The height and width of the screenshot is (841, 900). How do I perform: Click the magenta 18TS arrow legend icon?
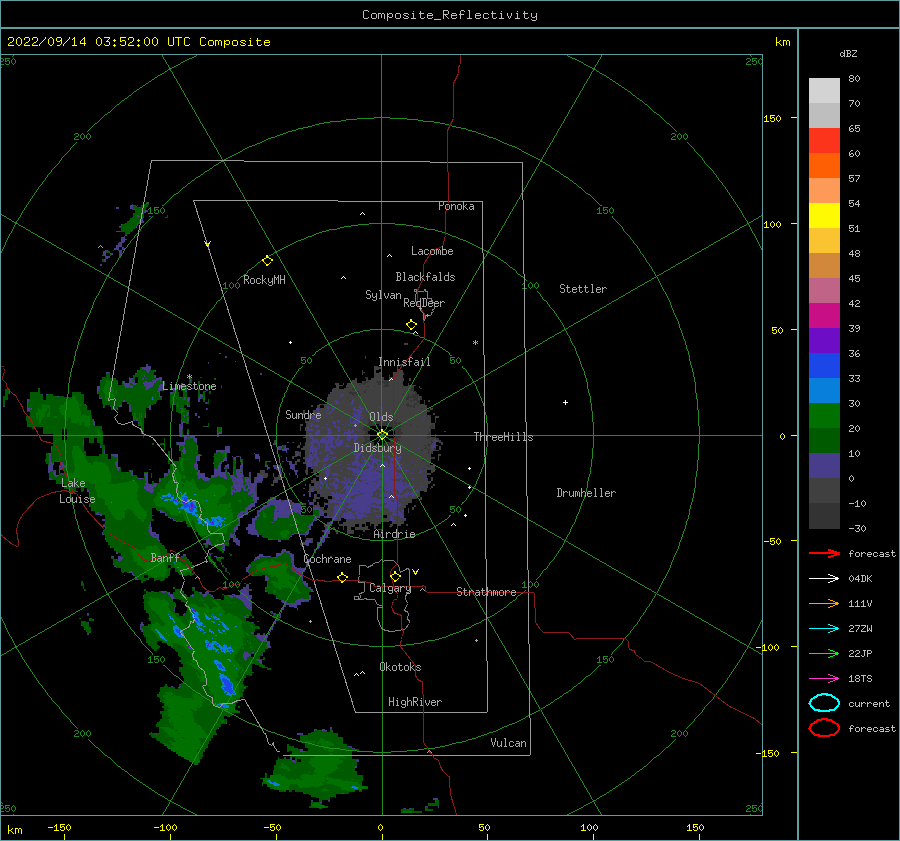824,679
